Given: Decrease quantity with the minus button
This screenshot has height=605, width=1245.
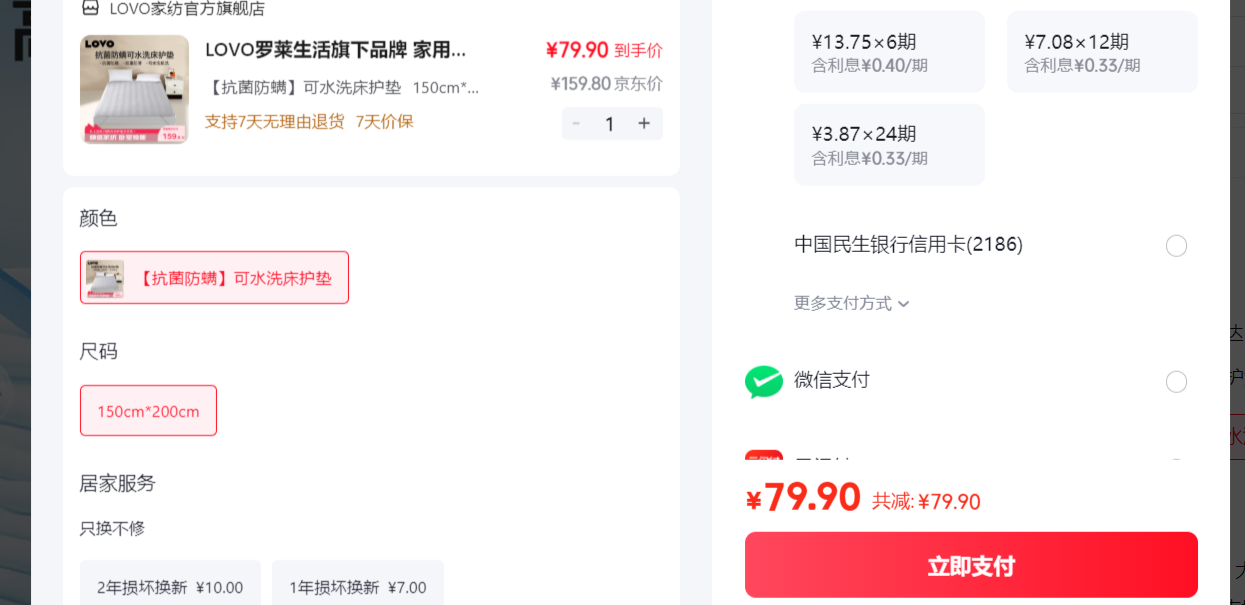Looking at the screenshot, I should (576, 123).
